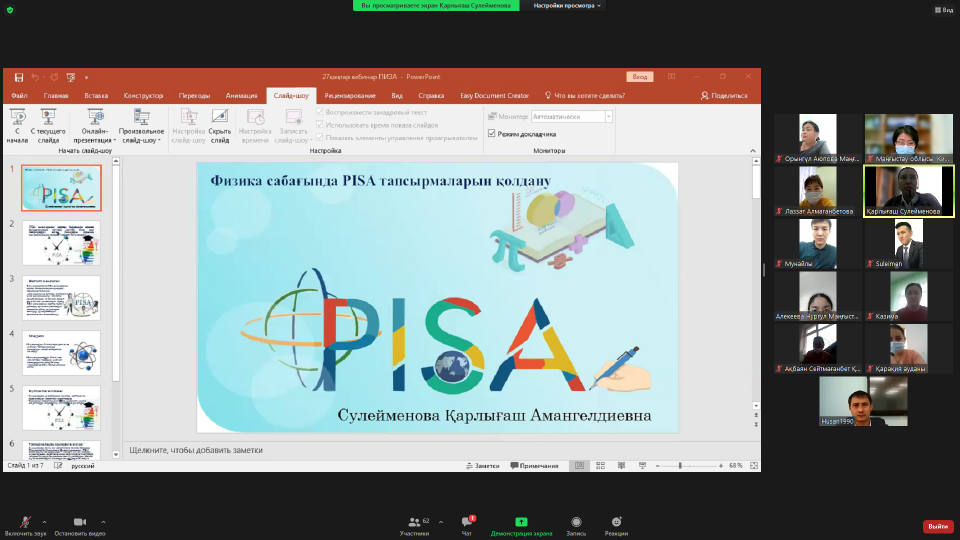Click the Slide Show view icon in status bar
The image size is (960, 540).
point(642,466)
